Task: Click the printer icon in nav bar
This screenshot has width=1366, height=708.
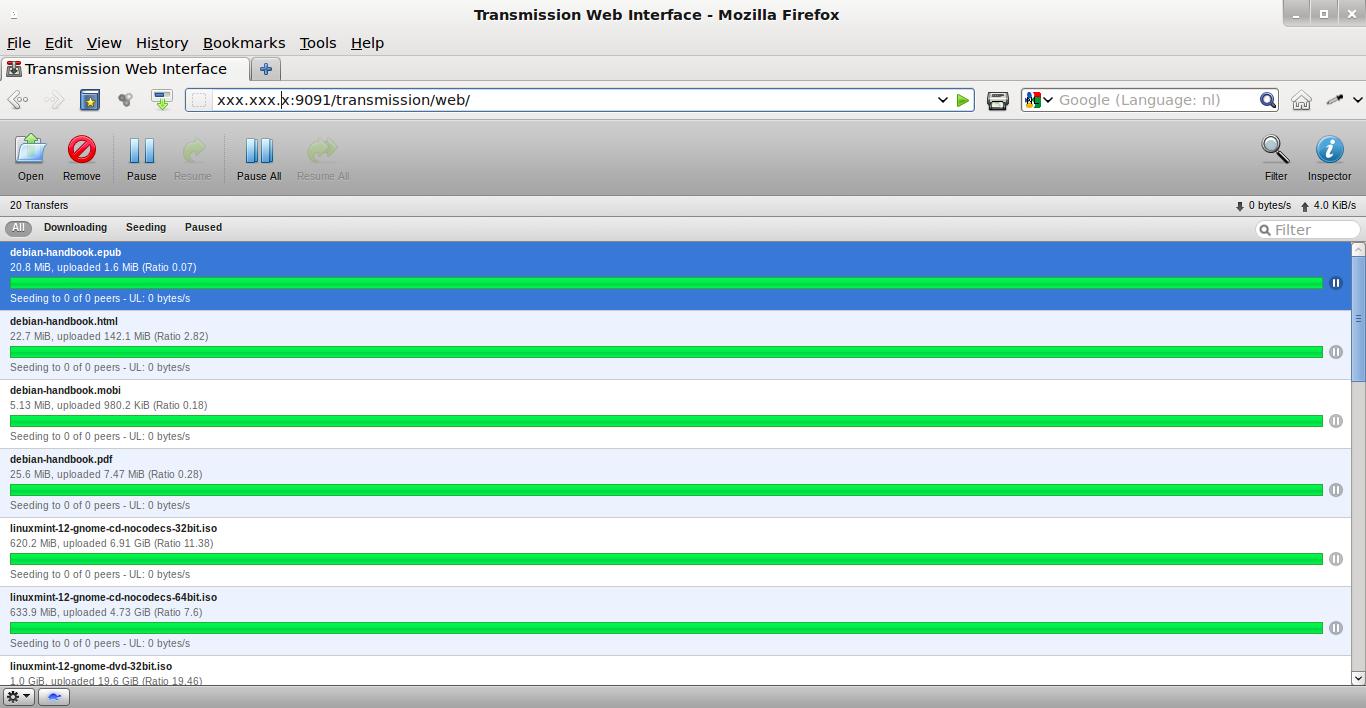Action: coord(997,100)
